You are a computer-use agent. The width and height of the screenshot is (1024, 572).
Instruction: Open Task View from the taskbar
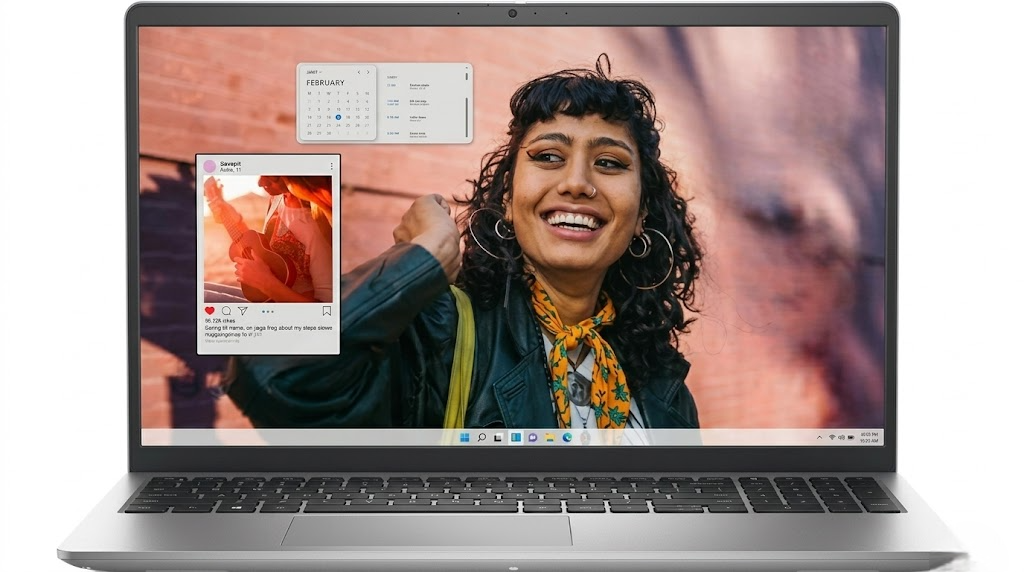[x=498, y=437]
